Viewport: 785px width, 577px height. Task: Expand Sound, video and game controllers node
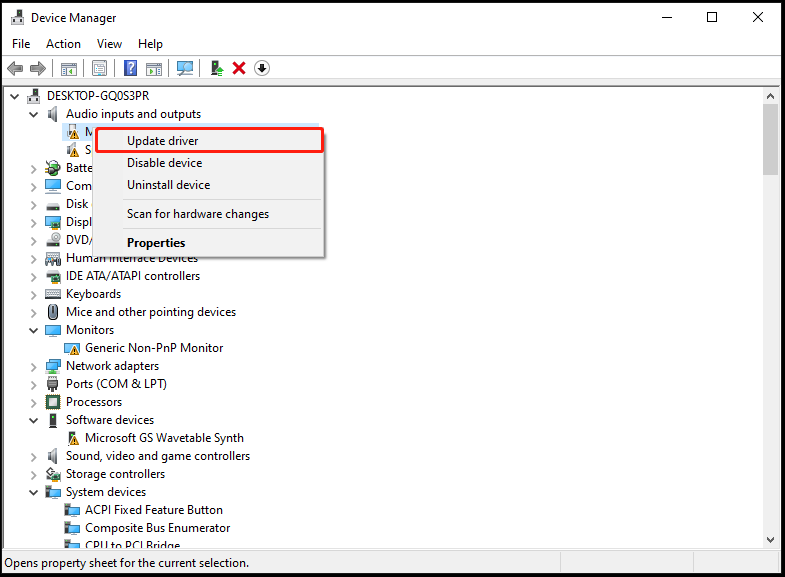click(34, 457)
